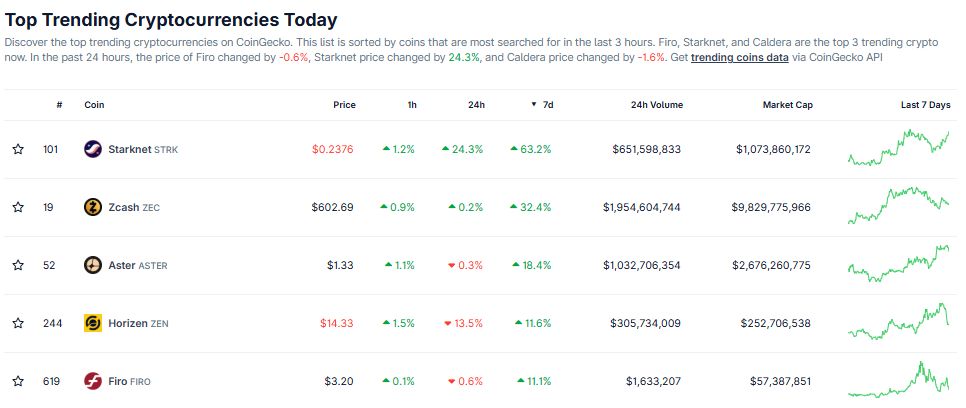The width and height of the screenshot is (966, 408).
Task: Open Zcash's last 7 days sparkline
Action: (898, 206)
